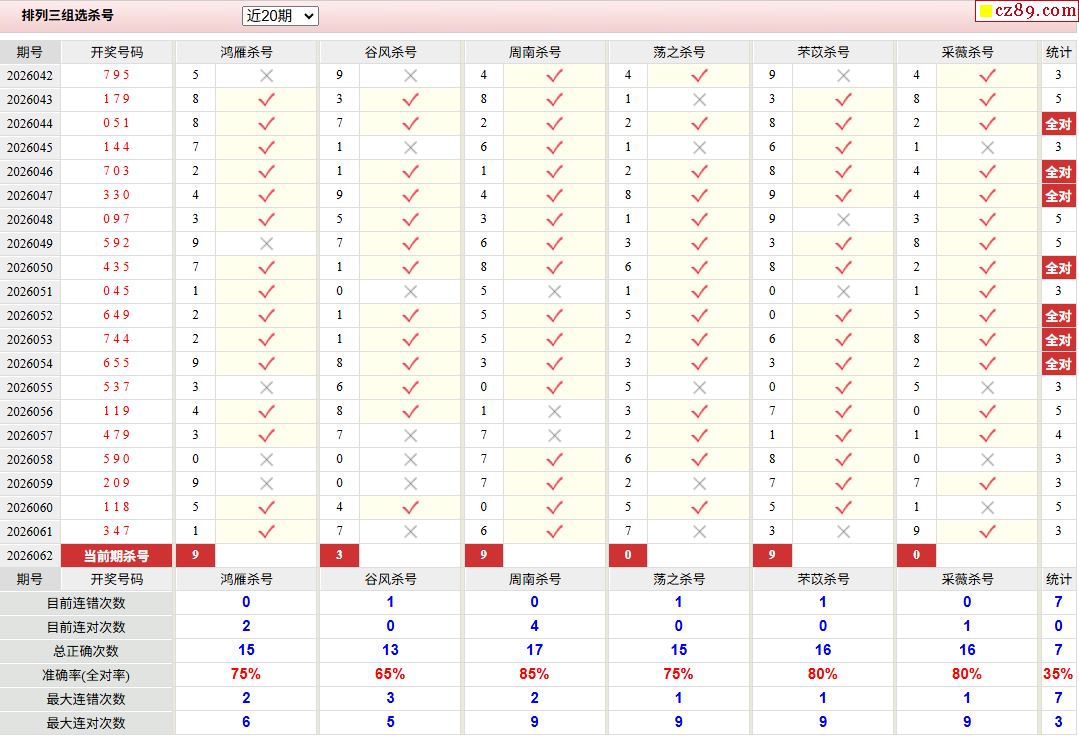Click the 全对 badge in row 2026054
The image size is (1079, 737).
pyautogui.click(x=1058, y=364)
